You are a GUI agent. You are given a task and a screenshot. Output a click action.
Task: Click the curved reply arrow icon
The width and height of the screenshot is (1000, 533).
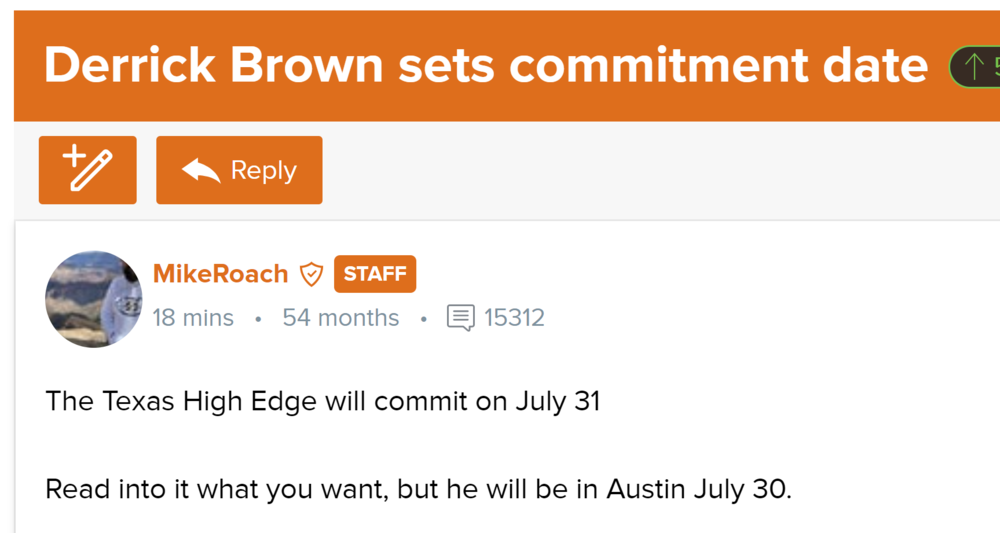coord(201,171)
